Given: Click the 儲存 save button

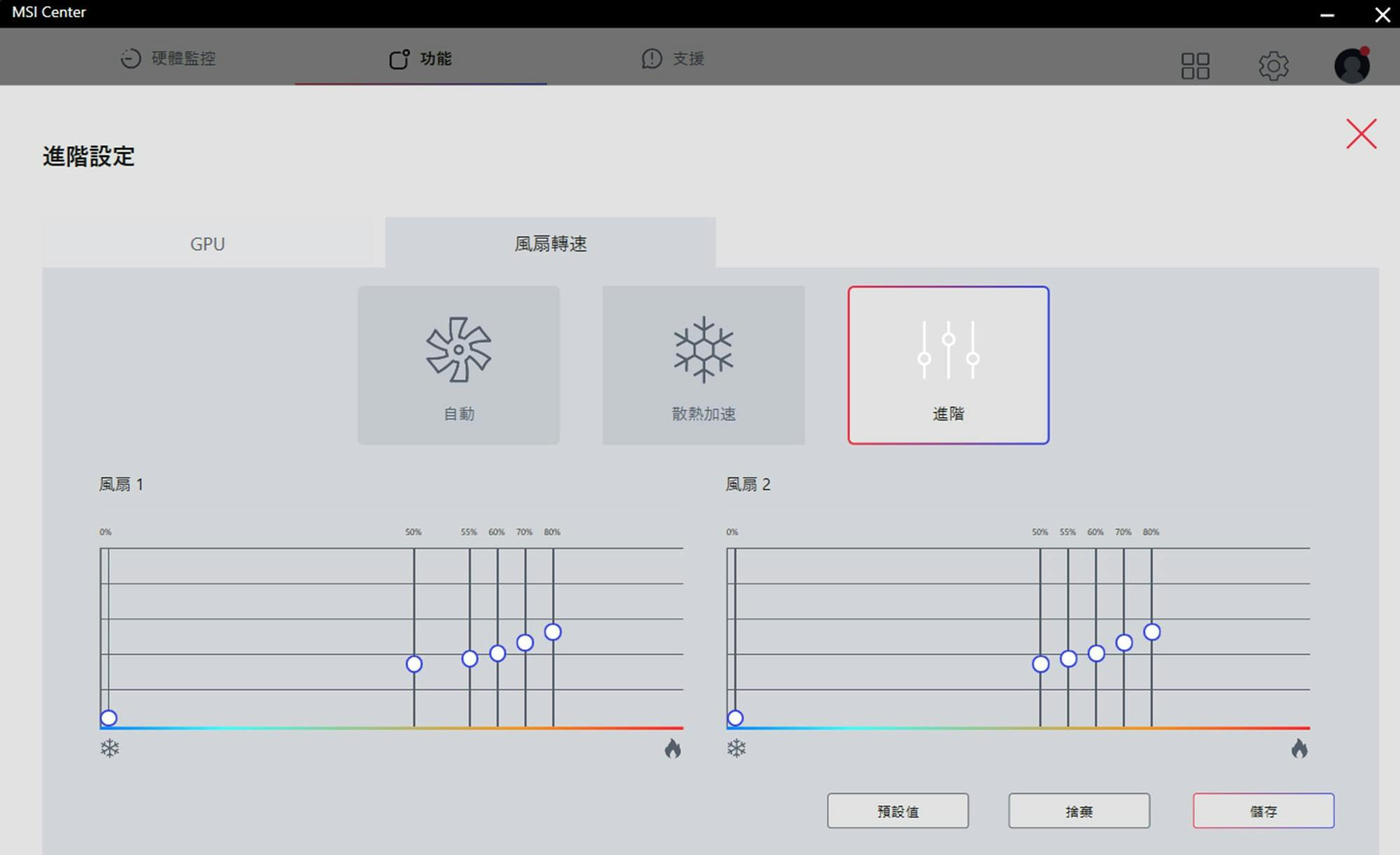Looking at the screenshot, I should [x=1263, y=811].
